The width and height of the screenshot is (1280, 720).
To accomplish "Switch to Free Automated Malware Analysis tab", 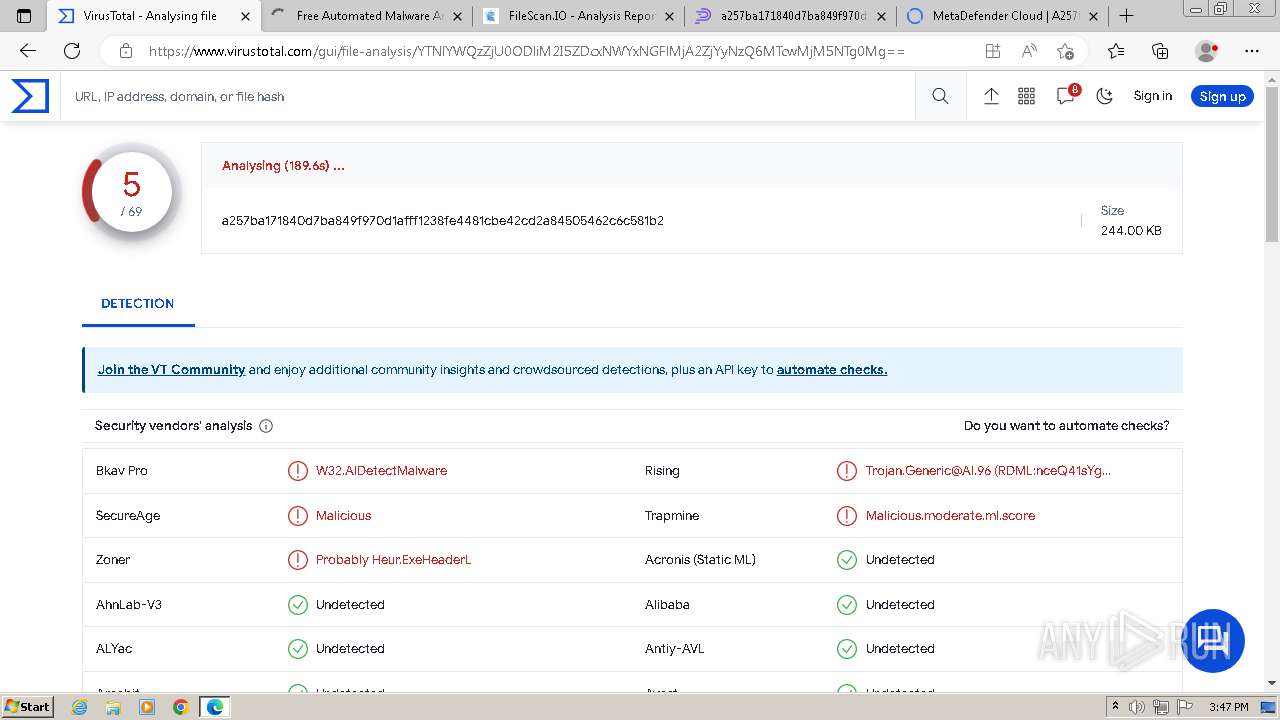I will [368, 16].
